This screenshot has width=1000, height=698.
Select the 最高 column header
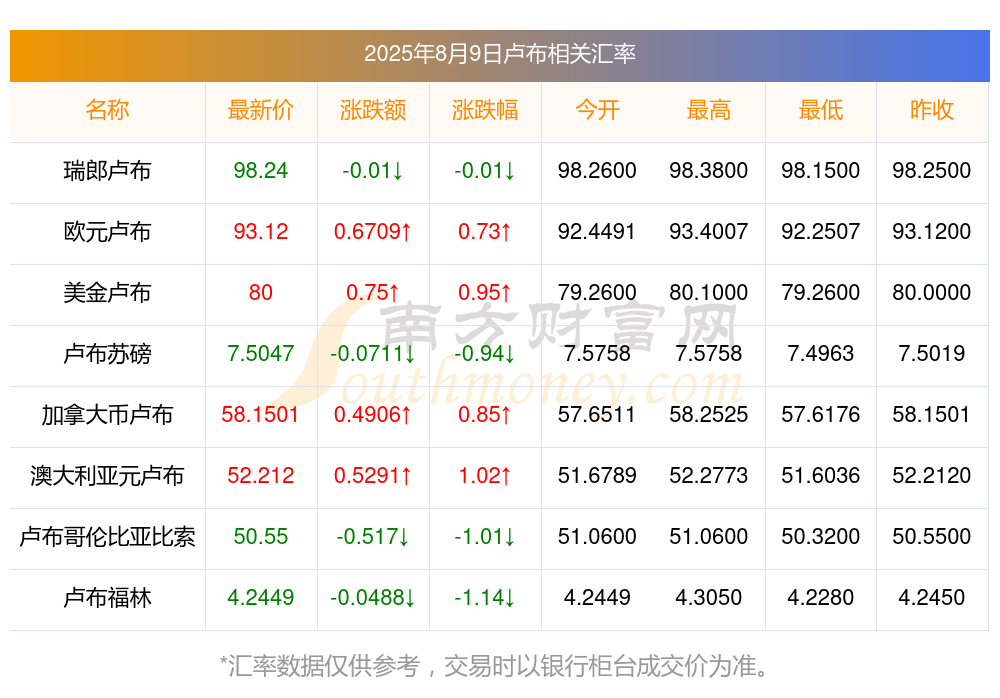[x=709, y=110]
